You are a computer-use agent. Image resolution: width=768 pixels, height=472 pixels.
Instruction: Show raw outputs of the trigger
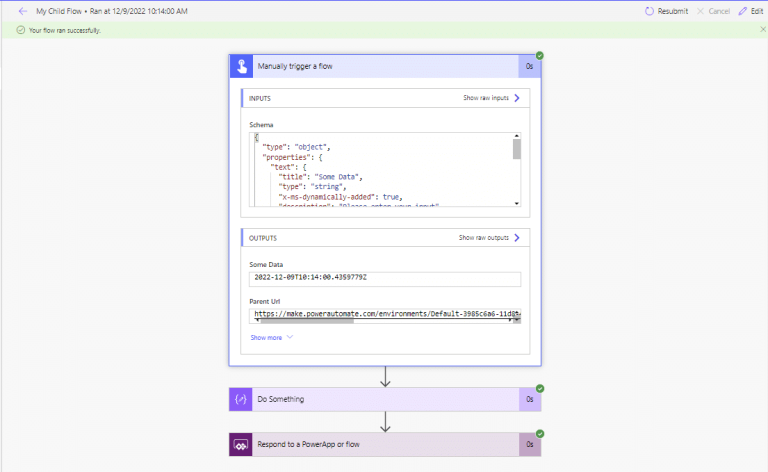[489, 237]
